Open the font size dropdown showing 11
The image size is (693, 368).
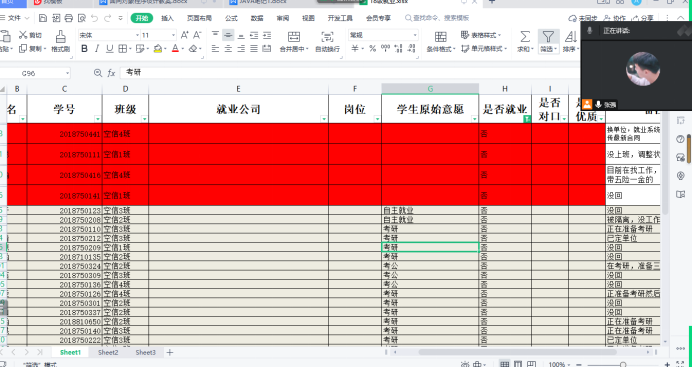[x=173, y=35]
